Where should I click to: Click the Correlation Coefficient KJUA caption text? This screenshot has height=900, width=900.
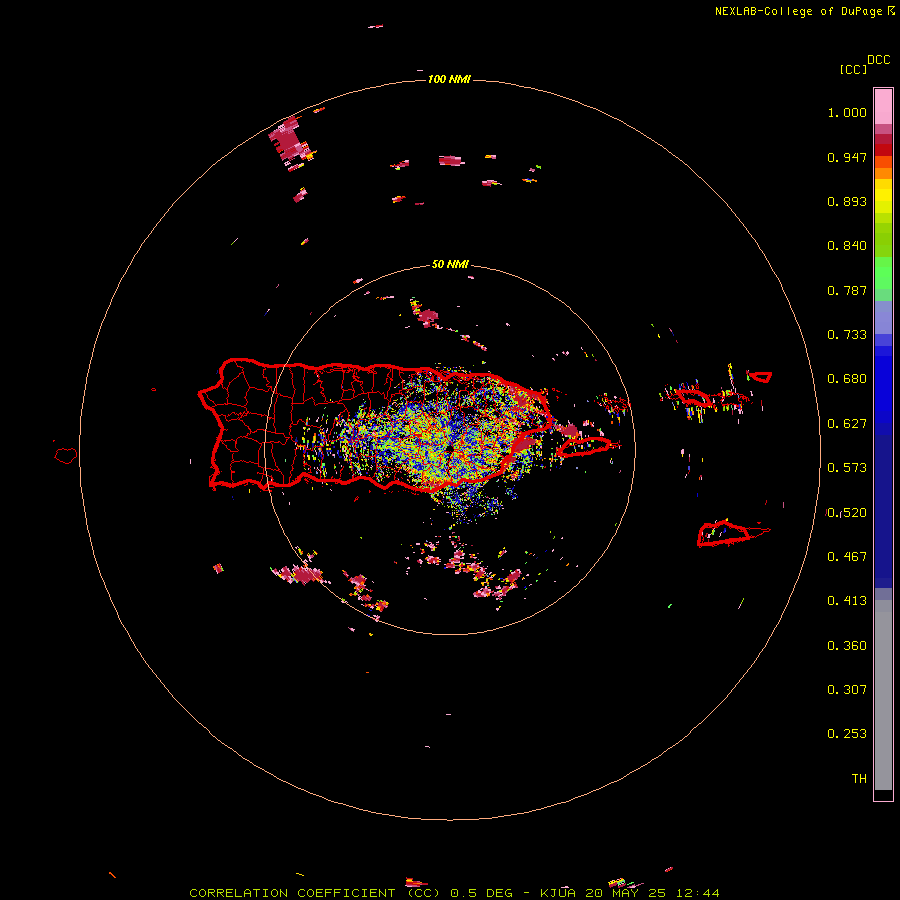[454, 893]
